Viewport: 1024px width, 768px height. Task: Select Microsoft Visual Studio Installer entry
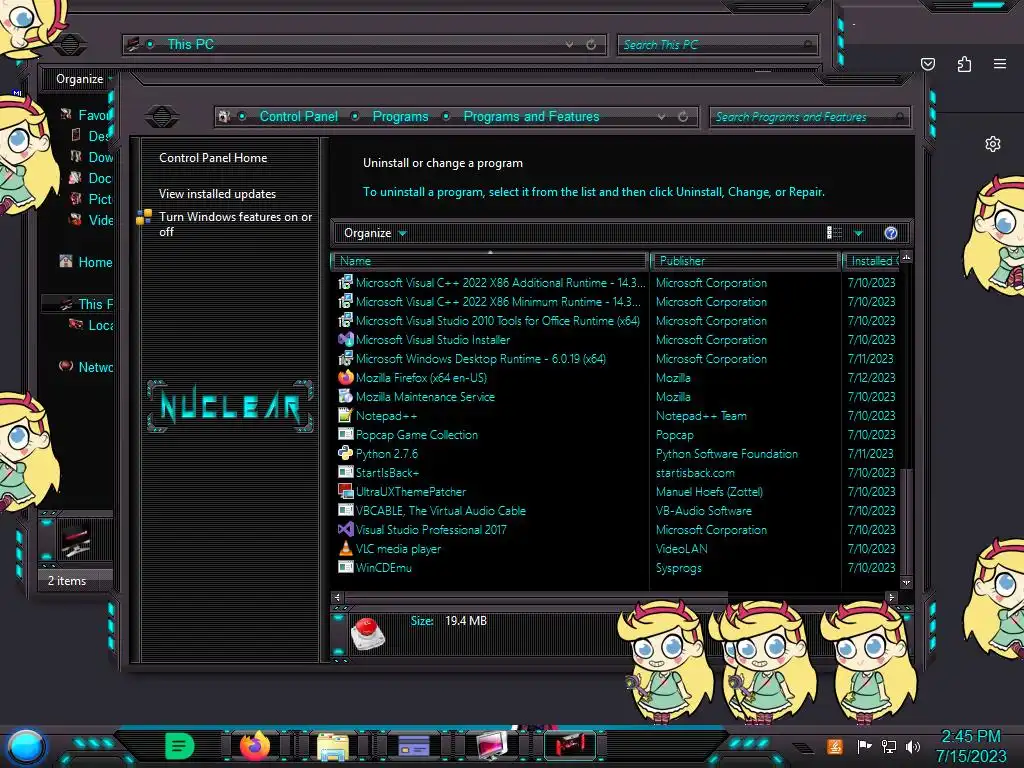click(x=432, y=340)
